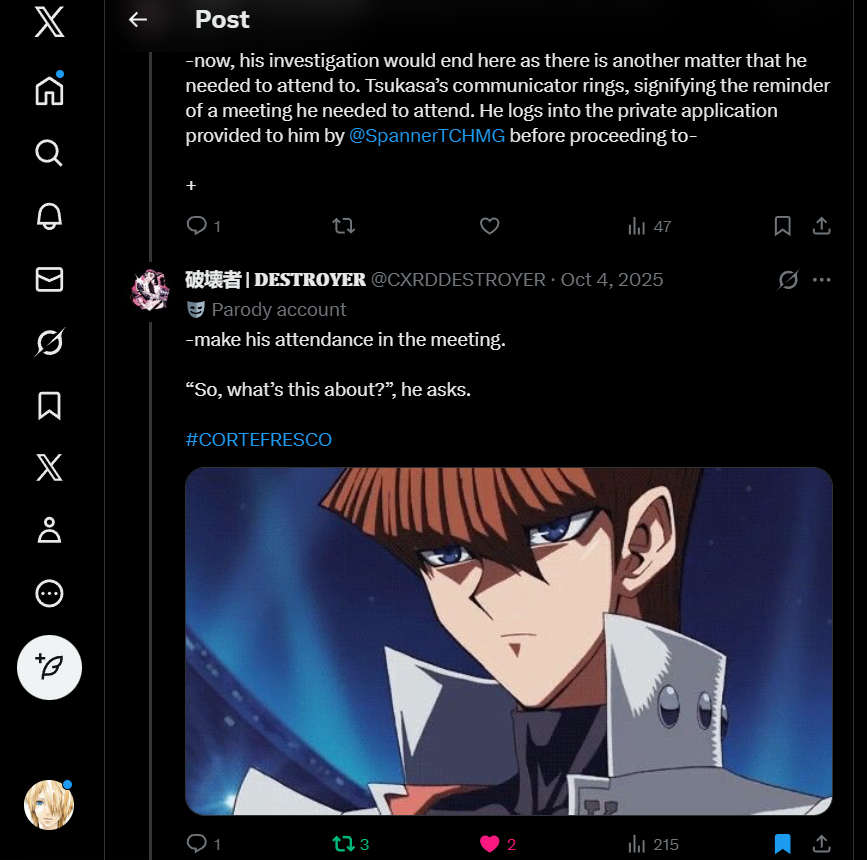This screenshot has width=867, height=860.
Task: Open three-dot menu on DESTROYER post
Action: (x=822, y=280)
